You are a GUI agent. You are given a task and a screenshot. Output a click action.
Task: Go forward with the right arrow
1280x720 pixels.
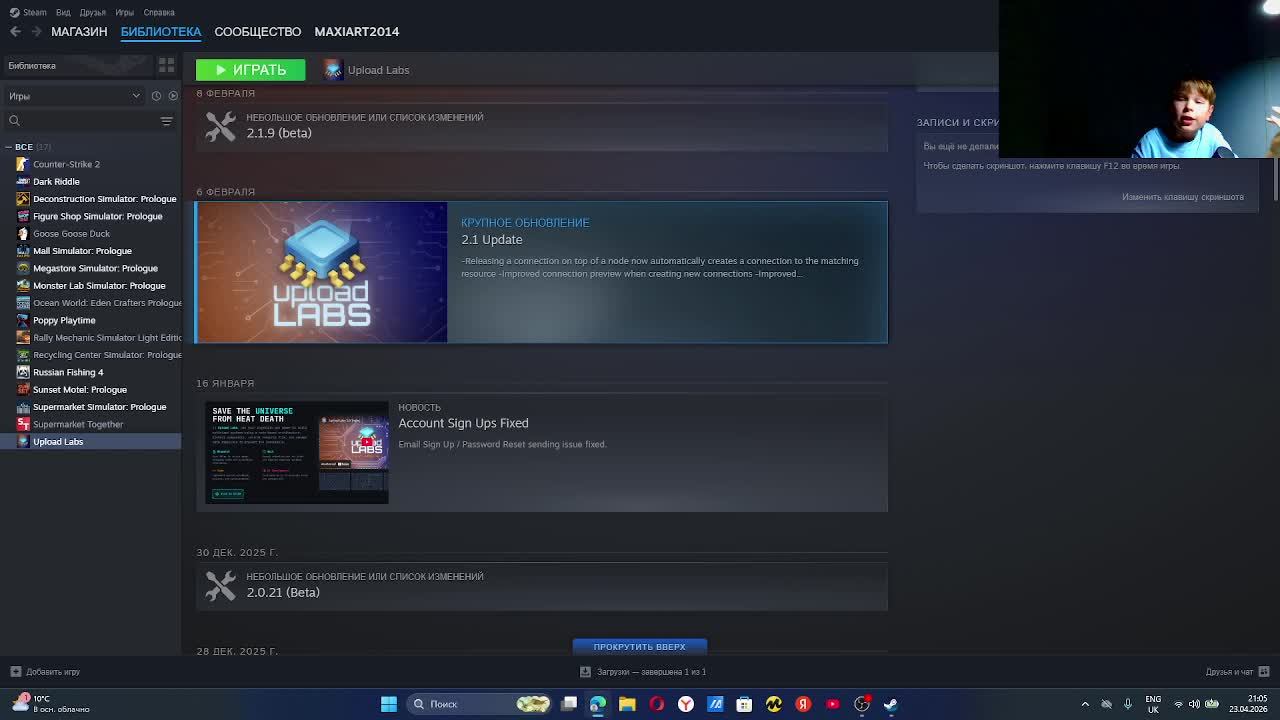[x=36, y=32]
